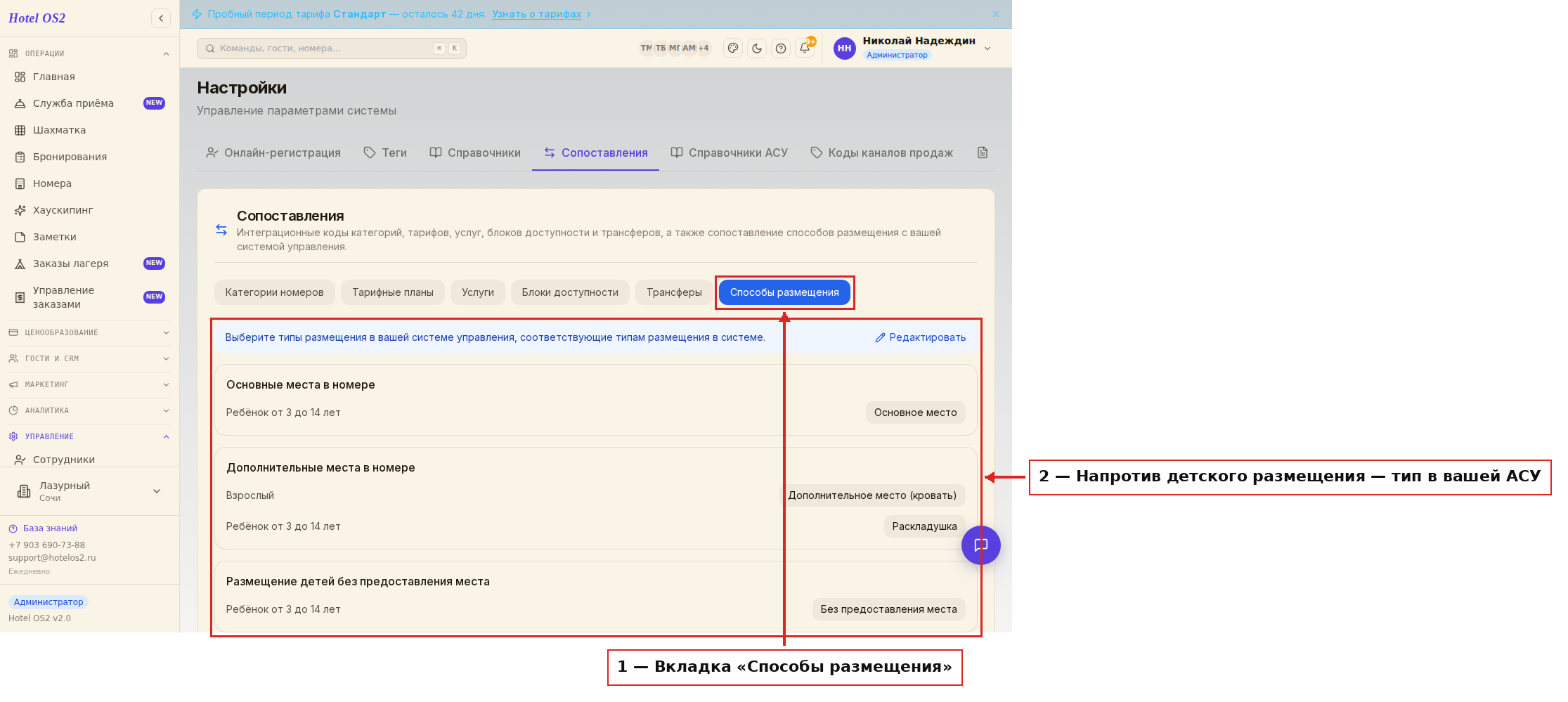The image size is (1568, 702).
Task: Click the Сотрудники person icon
Action: click(20, 460)
